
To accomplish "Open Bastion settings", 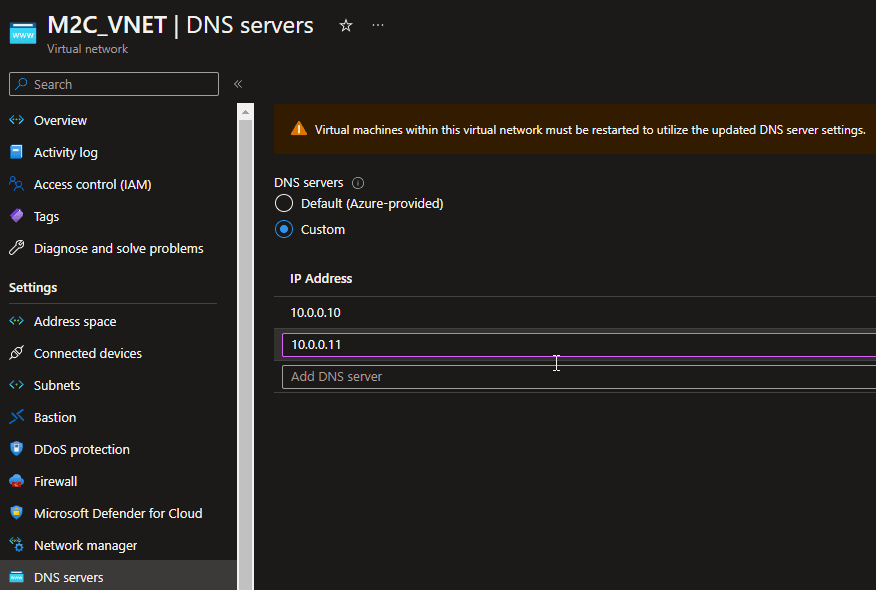I will [x=55, y=417].
